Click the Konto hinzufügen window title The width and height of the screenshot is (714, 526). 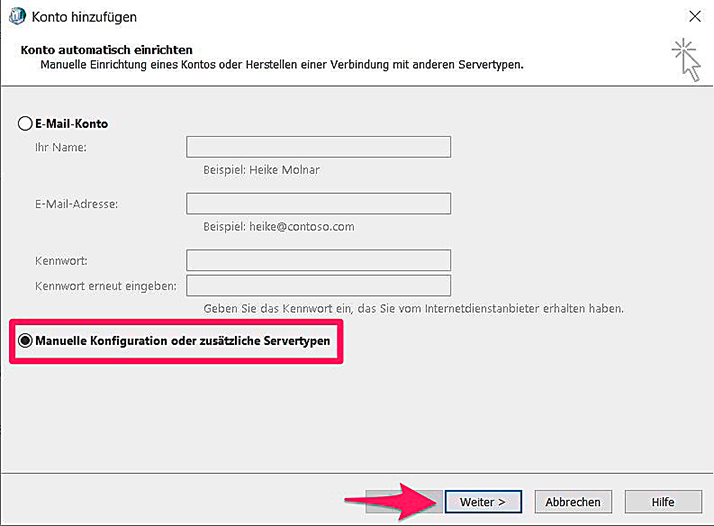click(x=84, y=17)
